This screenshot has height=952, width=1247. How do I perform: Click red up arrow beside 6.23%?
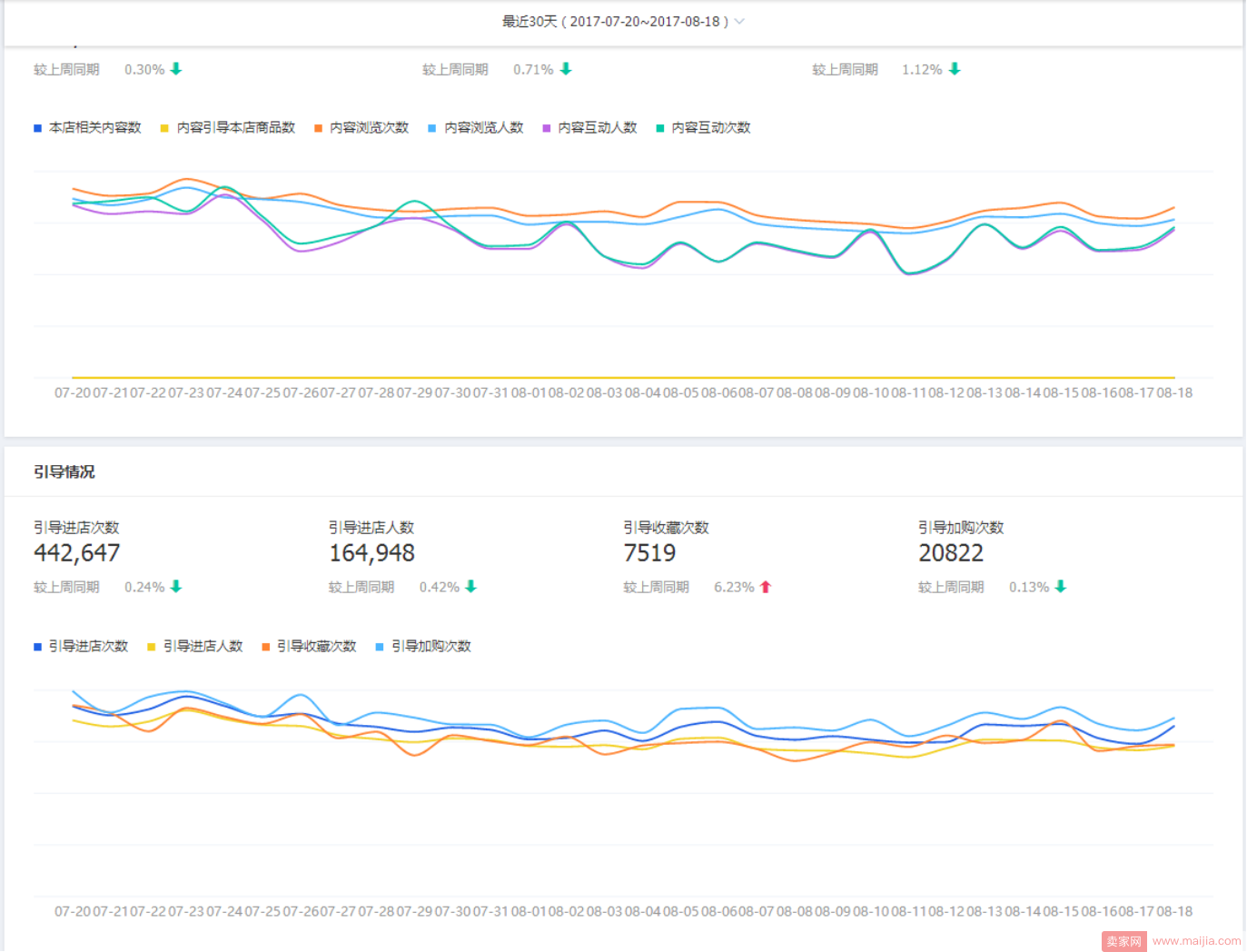point(766,587)
